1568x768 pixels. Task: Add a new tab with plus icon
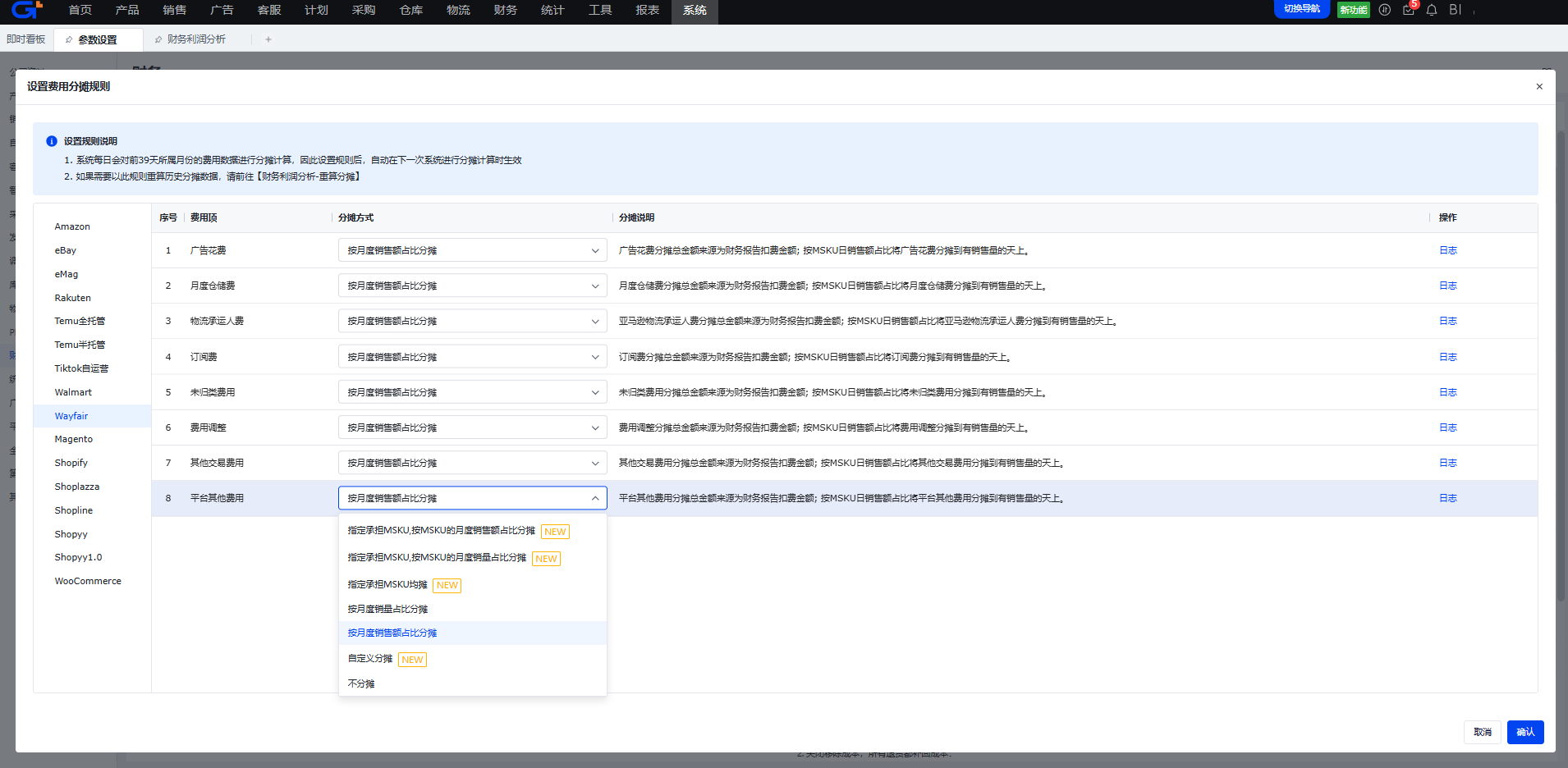pyautogui.click(x=268, y=39)
